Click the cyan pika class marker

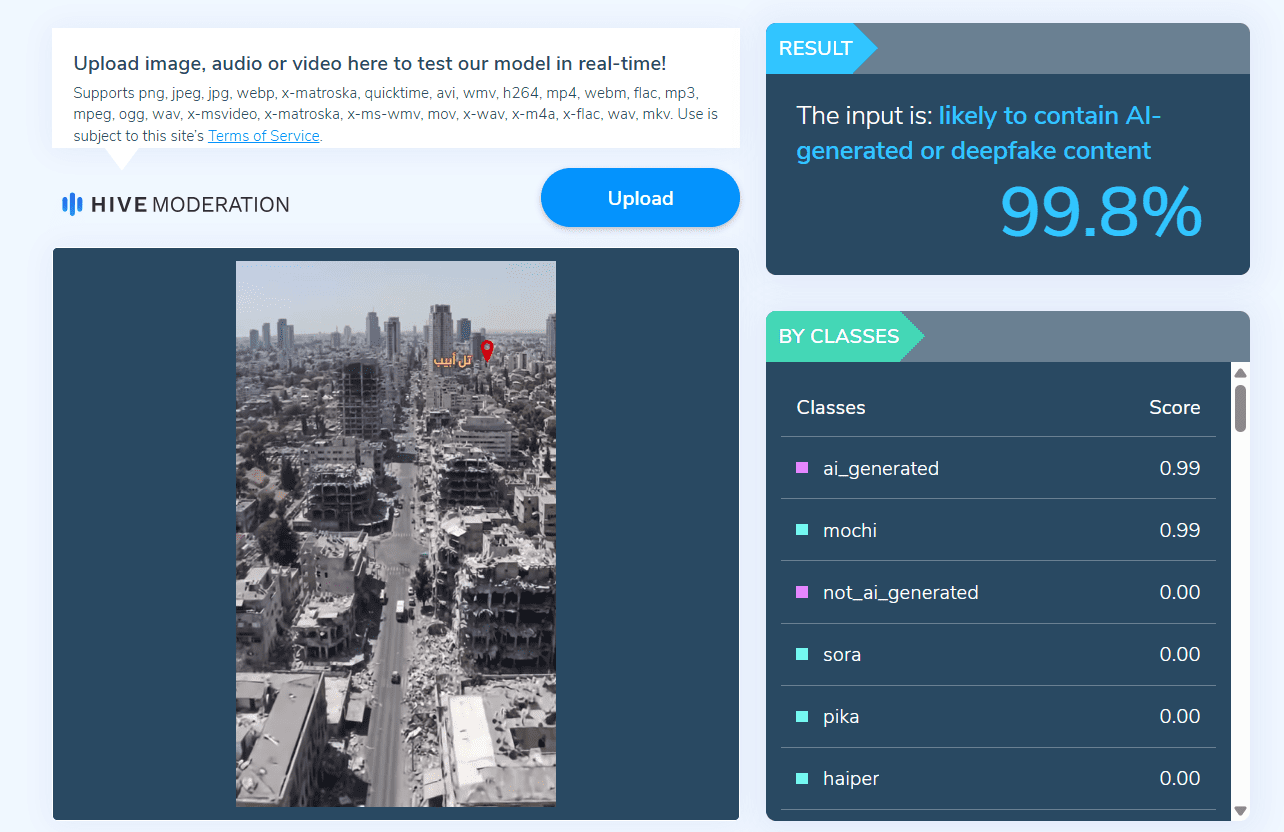click(802, 716)
